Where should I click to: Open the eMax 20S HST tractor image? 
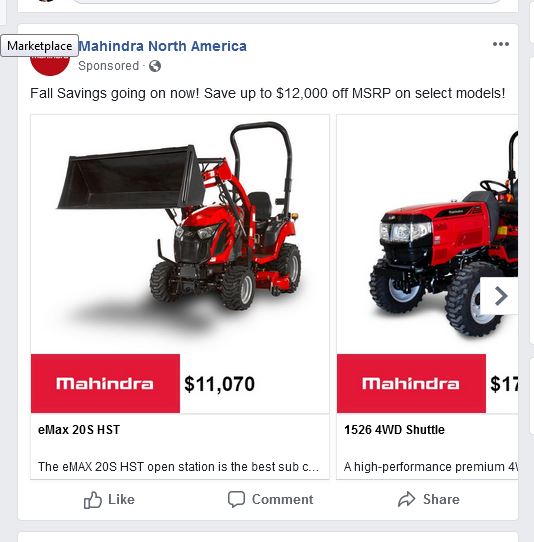tap(180, 234)
